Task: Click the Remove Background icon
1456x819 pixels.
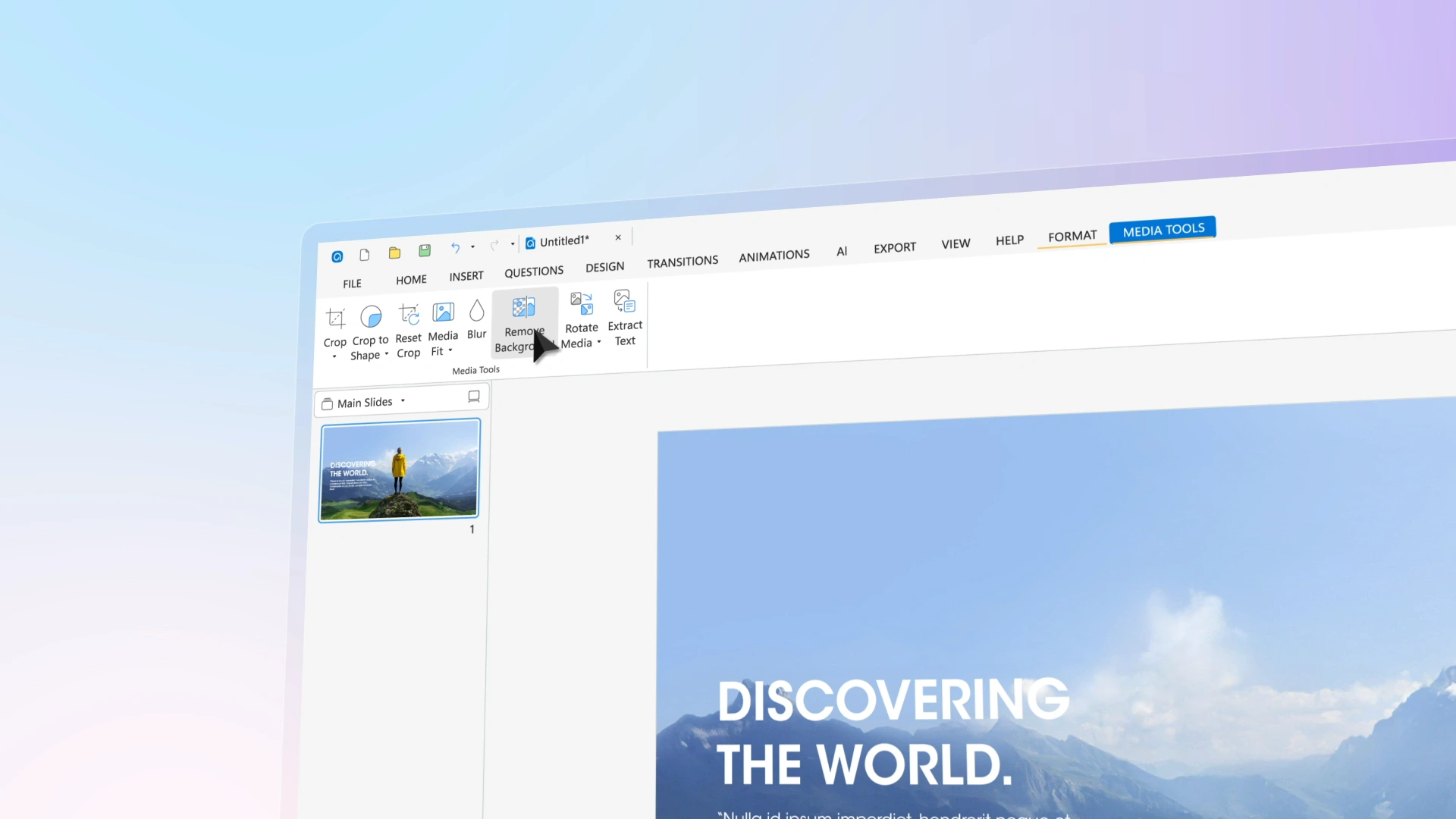Action: coord(523,307)
